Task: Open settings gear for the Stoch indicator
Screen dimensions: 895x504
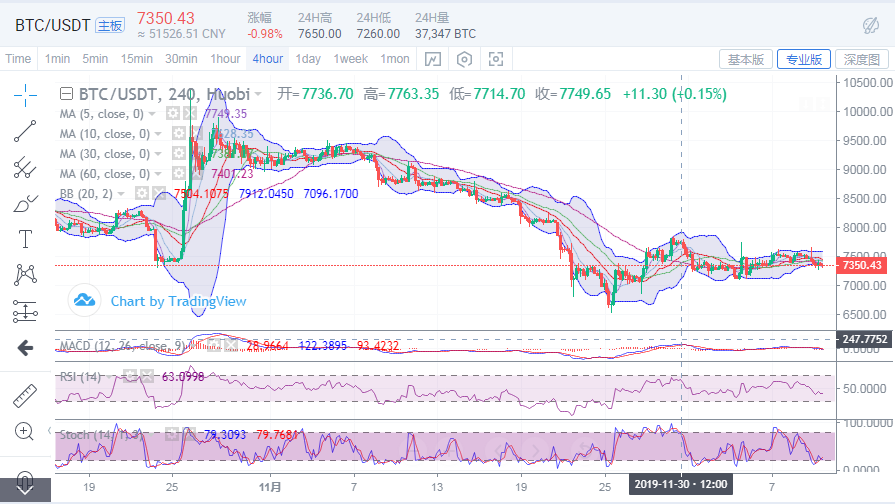Action: coord(172,434)
